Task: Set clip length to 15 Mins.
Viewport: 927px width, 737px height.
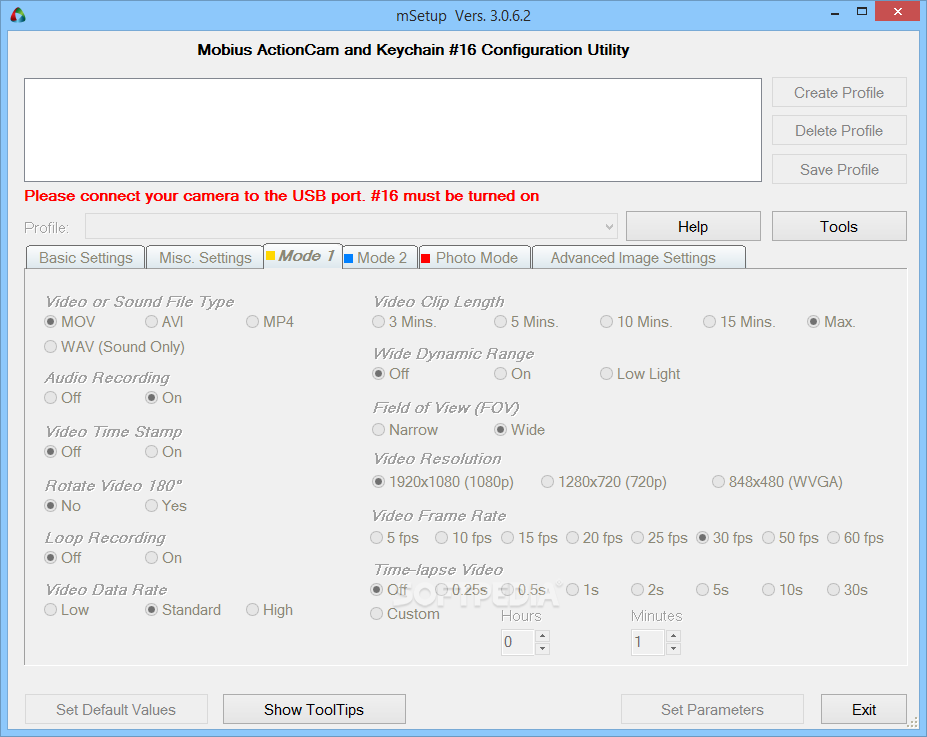Action: tap(740, 322)
